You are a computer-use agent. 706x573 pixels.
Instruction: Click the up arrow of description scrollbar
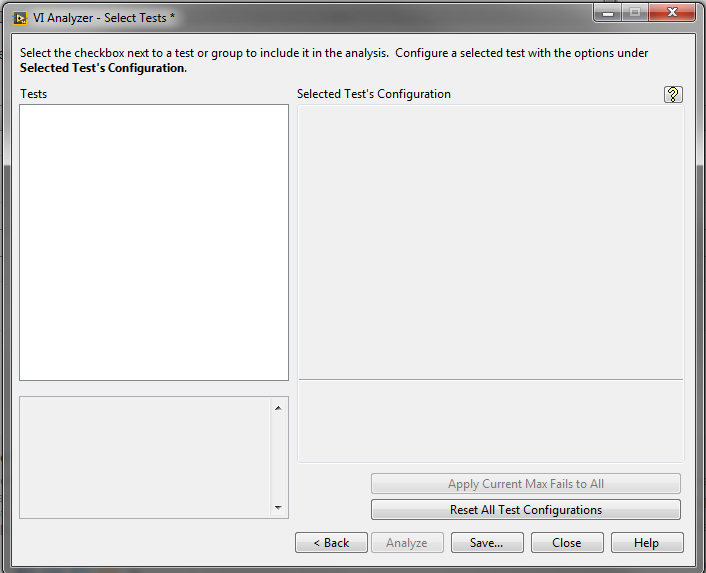coord(278,408)
